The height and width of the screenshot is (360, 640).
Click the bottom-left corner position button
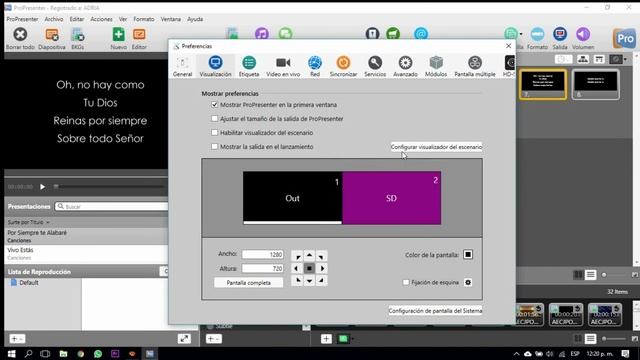tap(297, 280)
